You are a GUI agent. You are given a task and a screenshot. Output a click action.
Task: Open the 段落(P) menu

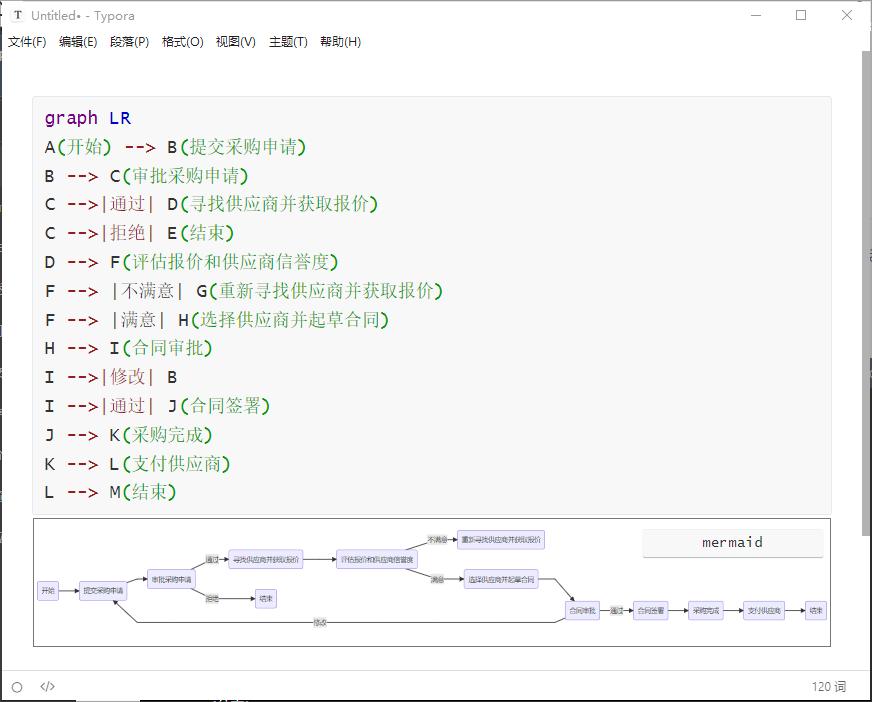[x=128, y=42]
